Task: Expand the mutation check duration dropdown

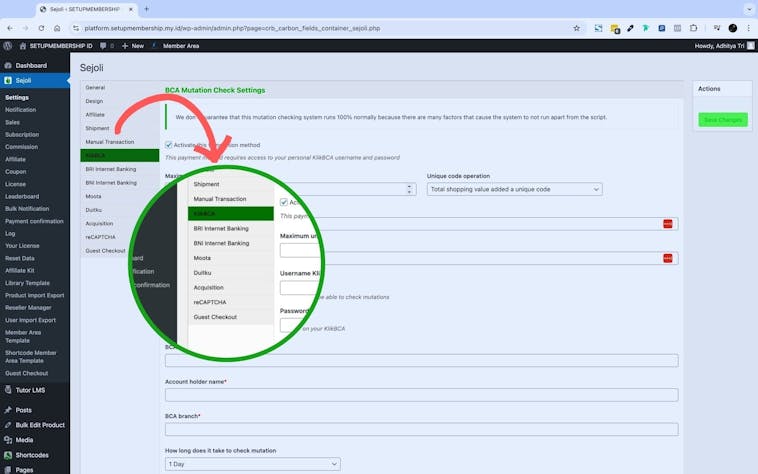Action: [252, 464]
